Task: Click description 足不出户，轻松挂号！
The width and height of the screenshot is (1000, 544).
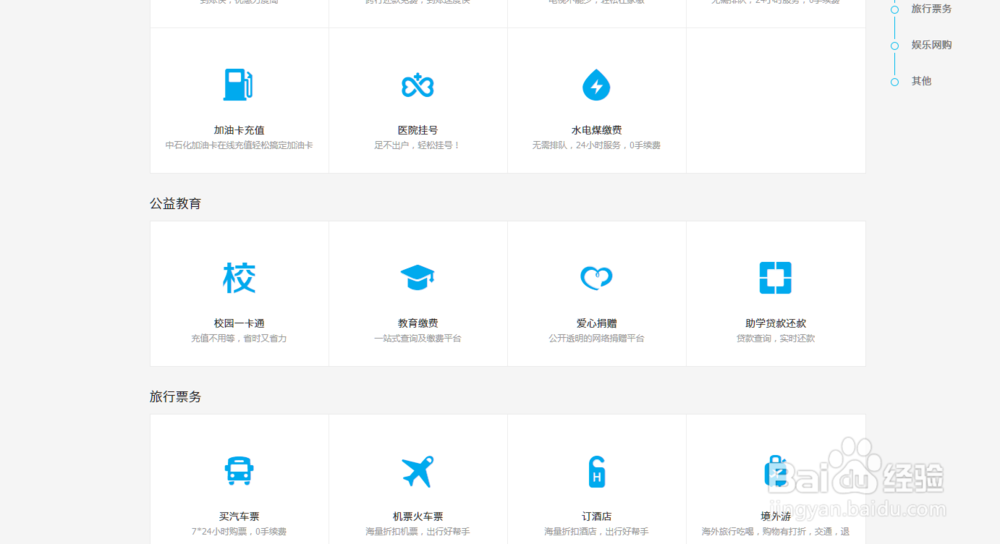Action: tap(418, 145)
